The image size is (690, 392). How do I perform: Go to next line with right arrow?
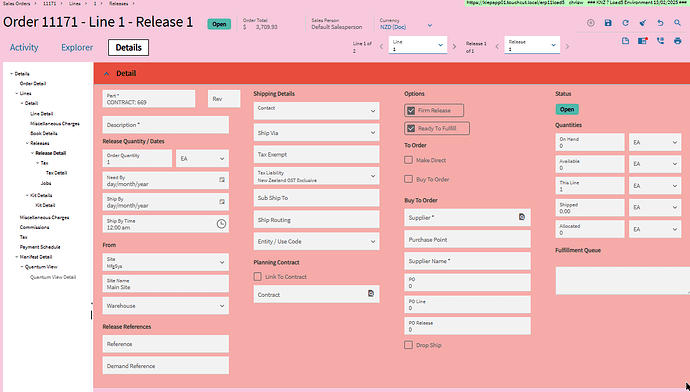coord(455,46)
